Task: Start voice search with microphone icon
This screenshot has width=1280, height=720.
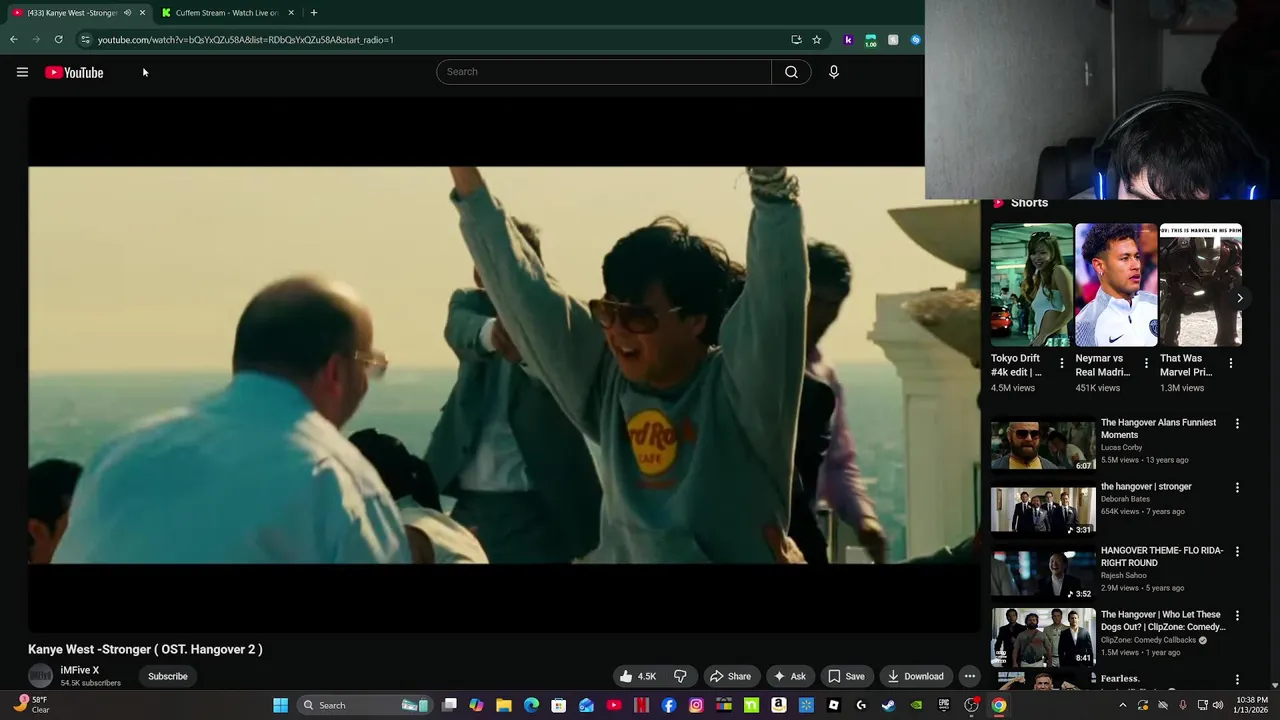Action: click(x=833, y=72)
